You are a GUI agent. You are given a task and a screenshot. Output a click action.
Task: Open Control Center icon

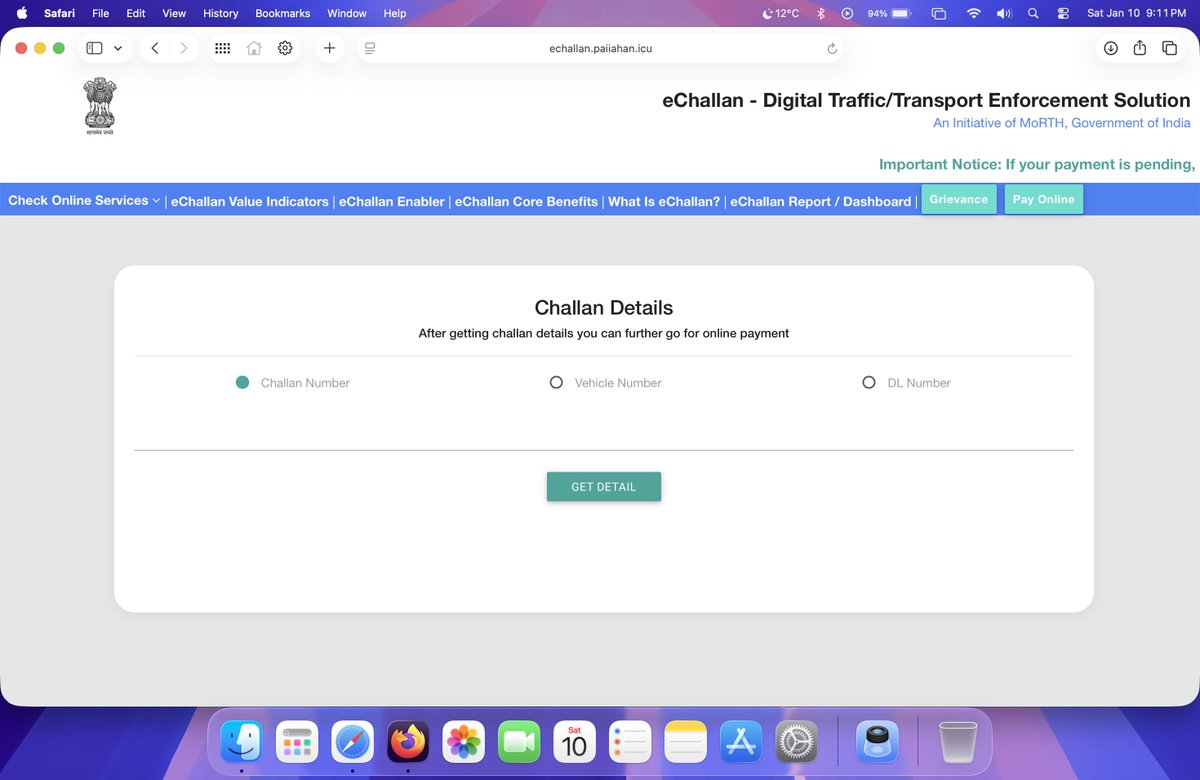pyautogui.click(x=1063, y=13)
